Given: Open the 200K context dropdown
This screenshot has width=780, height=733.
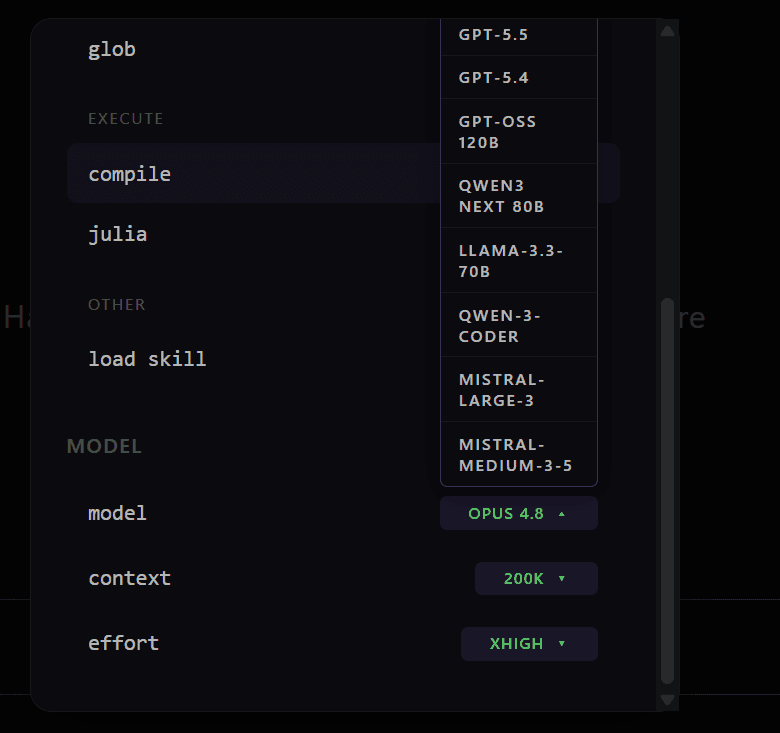Looking at the screenshot, I should [x=536, y=578].
